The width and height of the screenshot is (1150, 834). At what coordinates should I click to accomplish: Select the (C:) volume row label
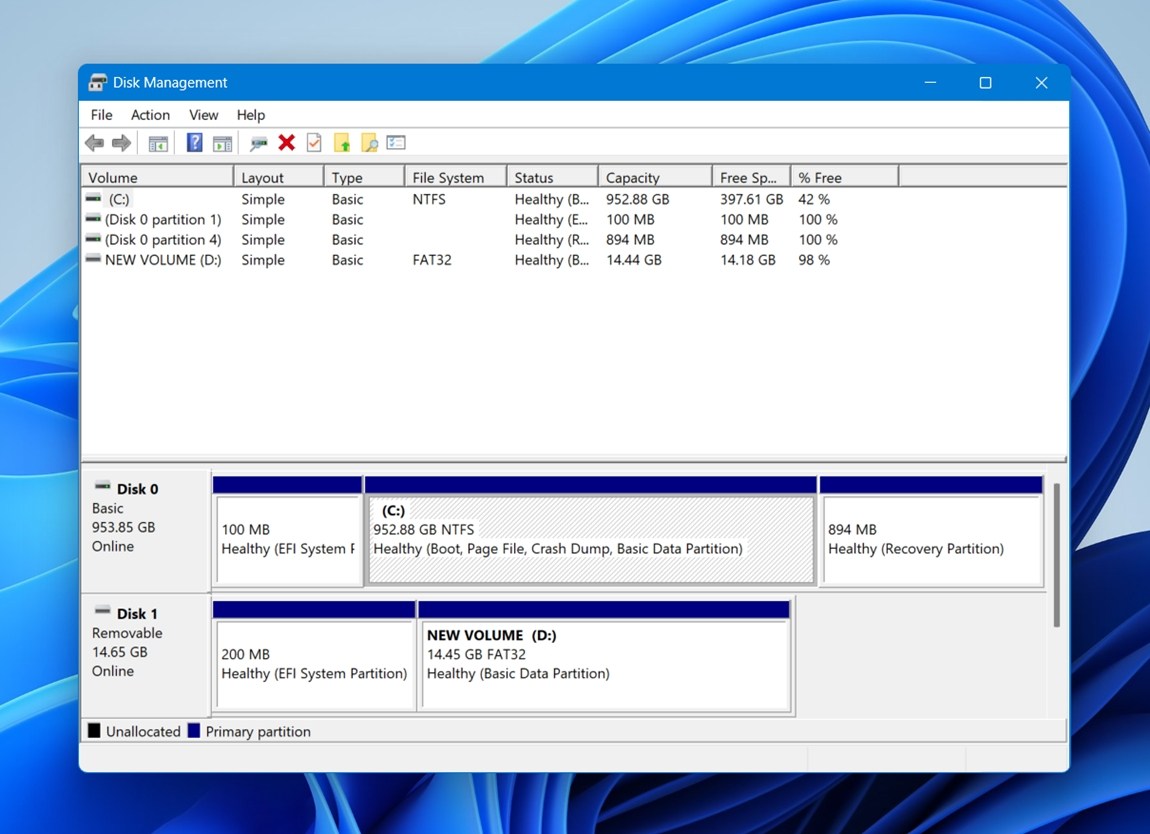pos(119,200)
